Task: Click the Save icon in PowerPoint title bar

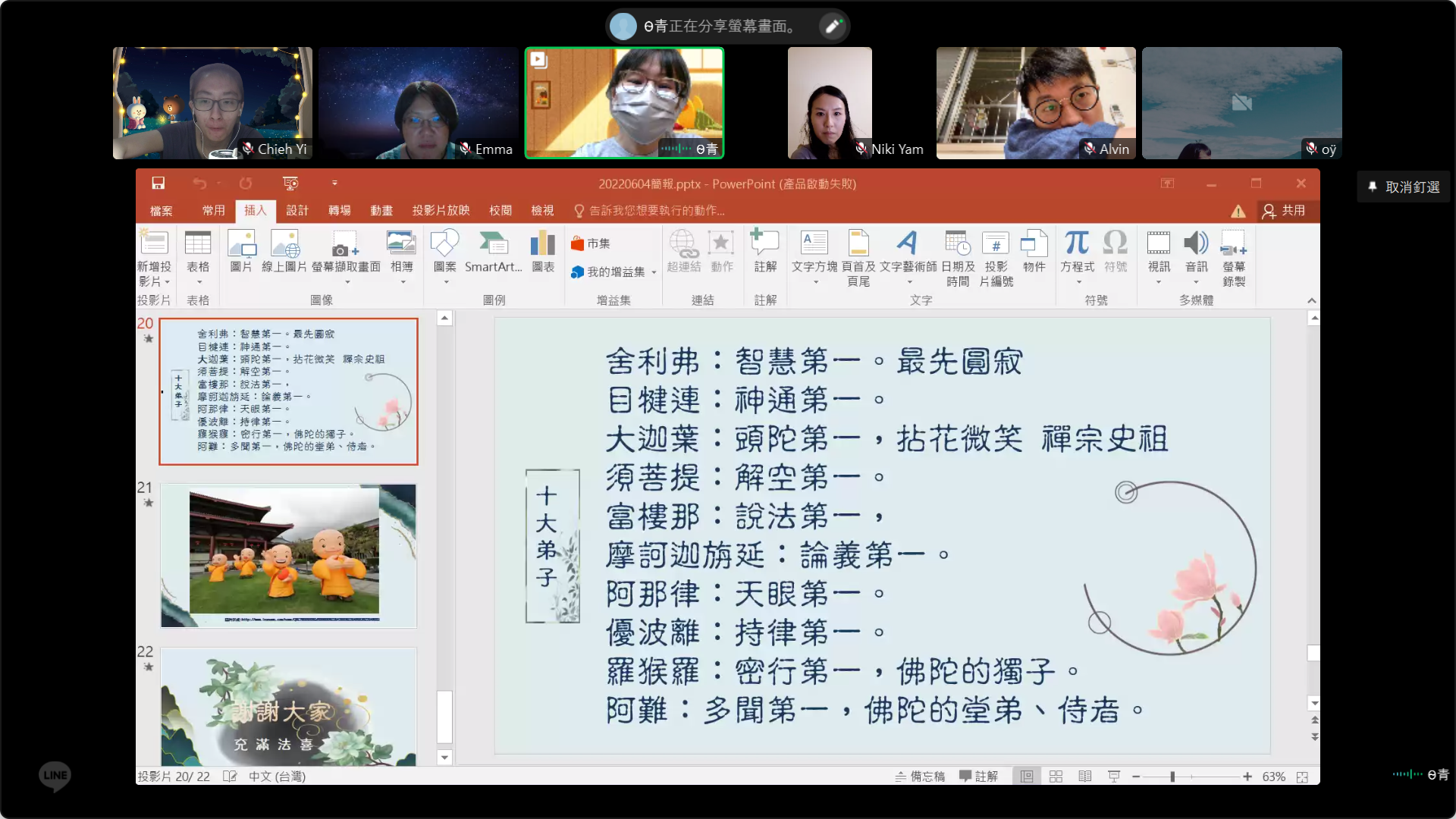Action: (x=158, y=183)
